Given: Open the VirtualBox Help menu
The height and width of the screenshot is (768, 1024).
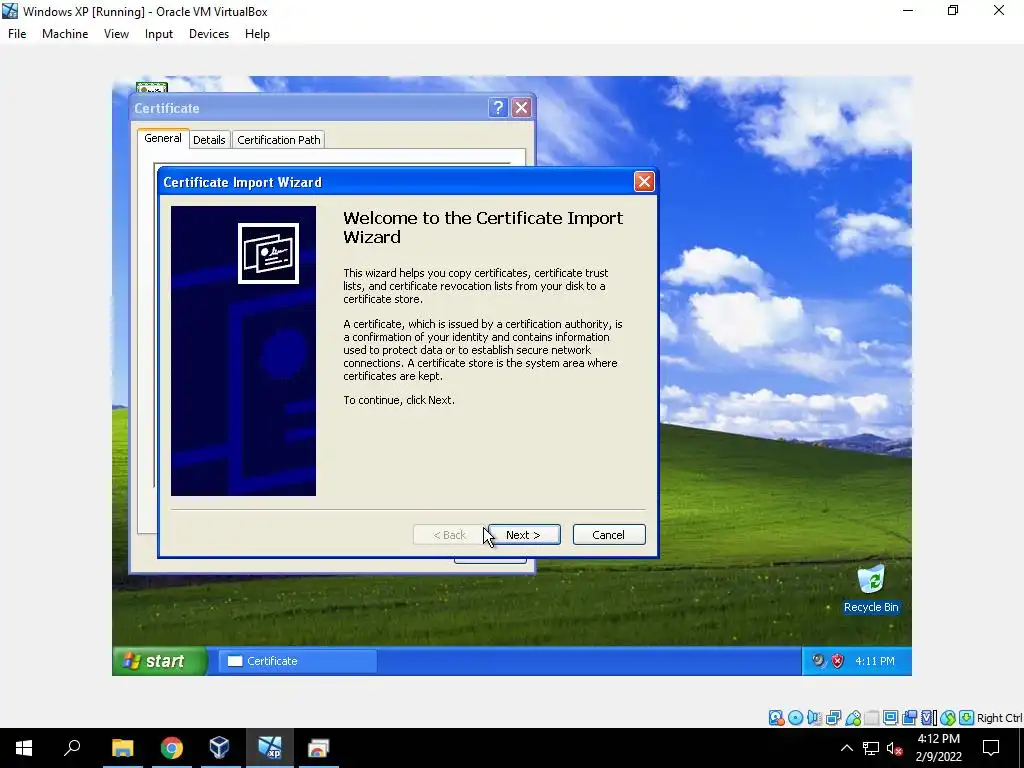Looking at the screenshot, I should pyautogui.click(x=257, y=34).
